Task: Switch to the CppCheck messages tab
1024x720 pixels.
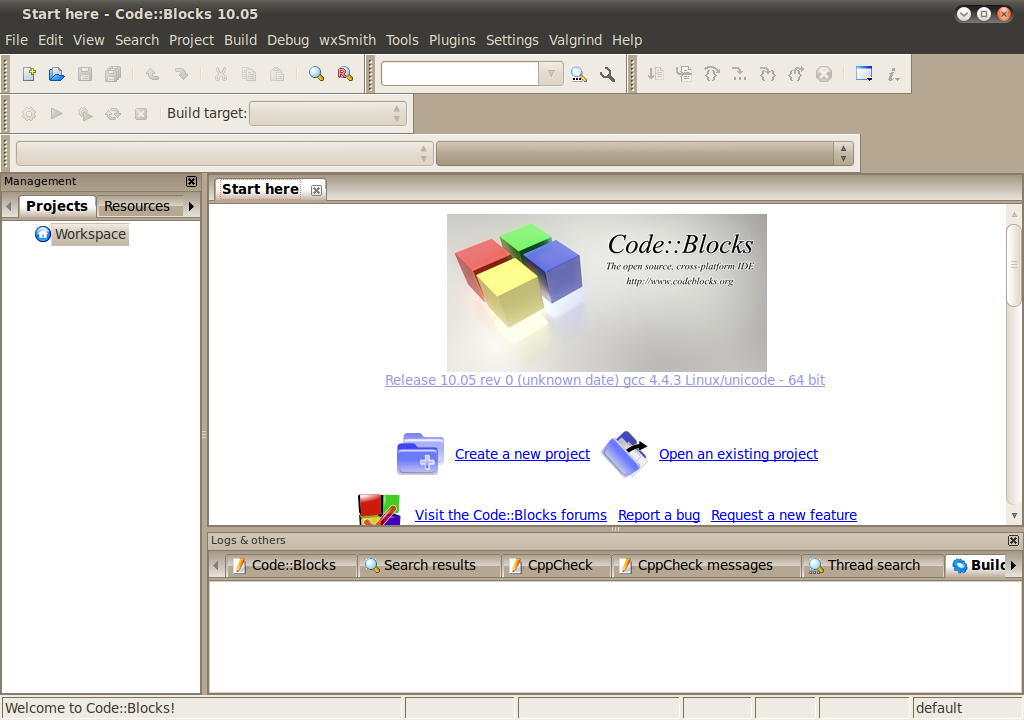Action: tap(705, 565)
